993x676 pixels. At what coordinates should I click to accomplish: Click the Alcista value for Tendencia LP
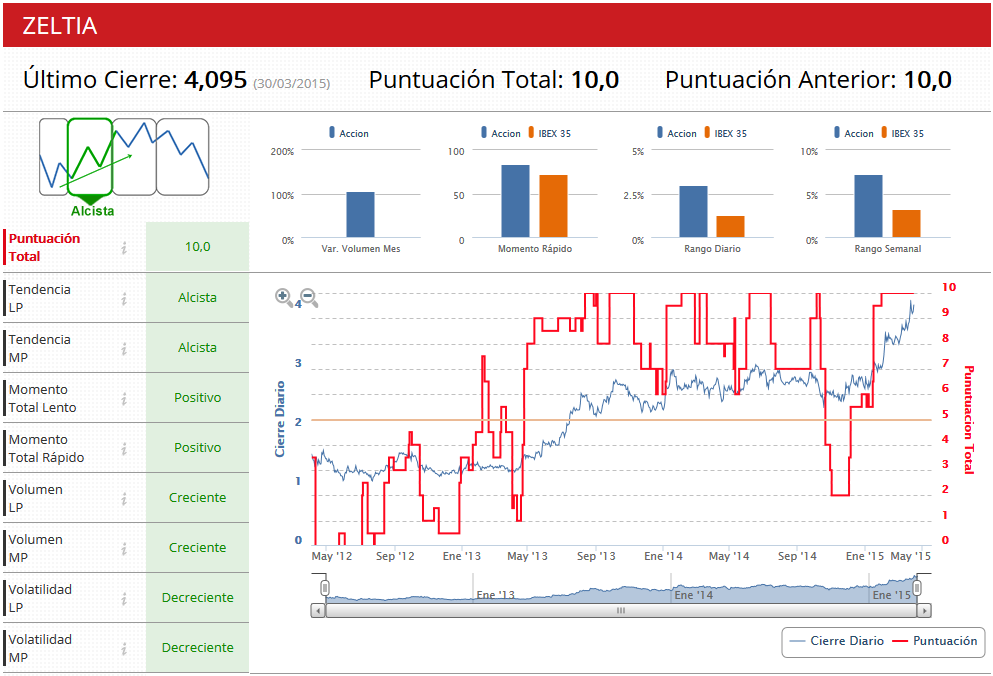(x=198, y=297)
